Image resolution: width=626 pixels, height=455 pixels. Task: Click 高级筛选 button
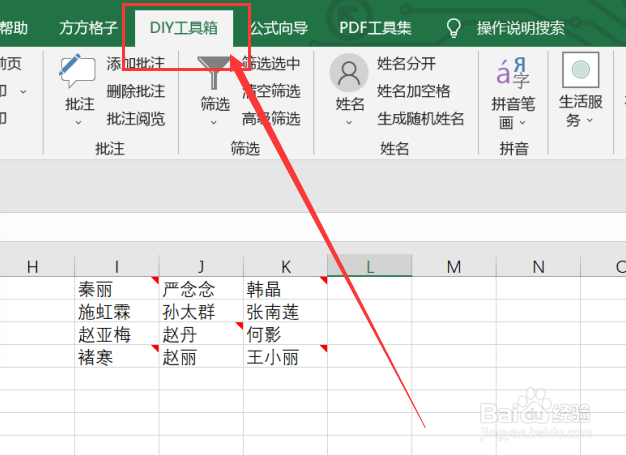click(x=271, y=119)
